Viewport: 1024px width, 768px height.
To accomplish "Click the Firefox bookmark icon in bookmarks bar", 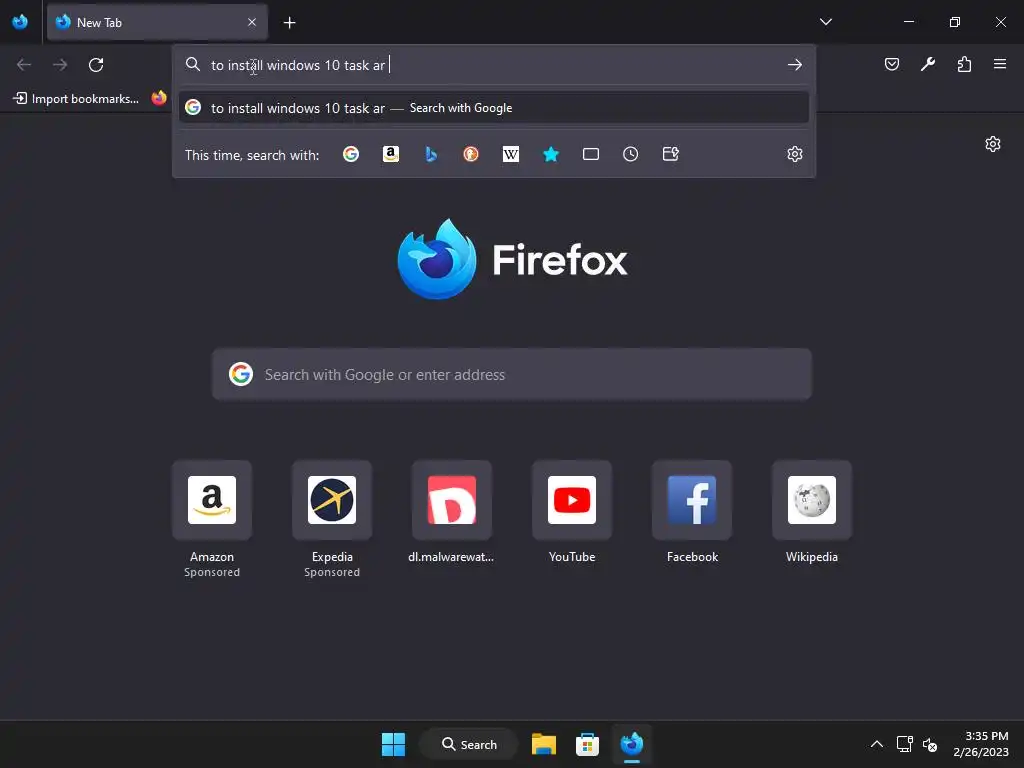I will (159, 99).
